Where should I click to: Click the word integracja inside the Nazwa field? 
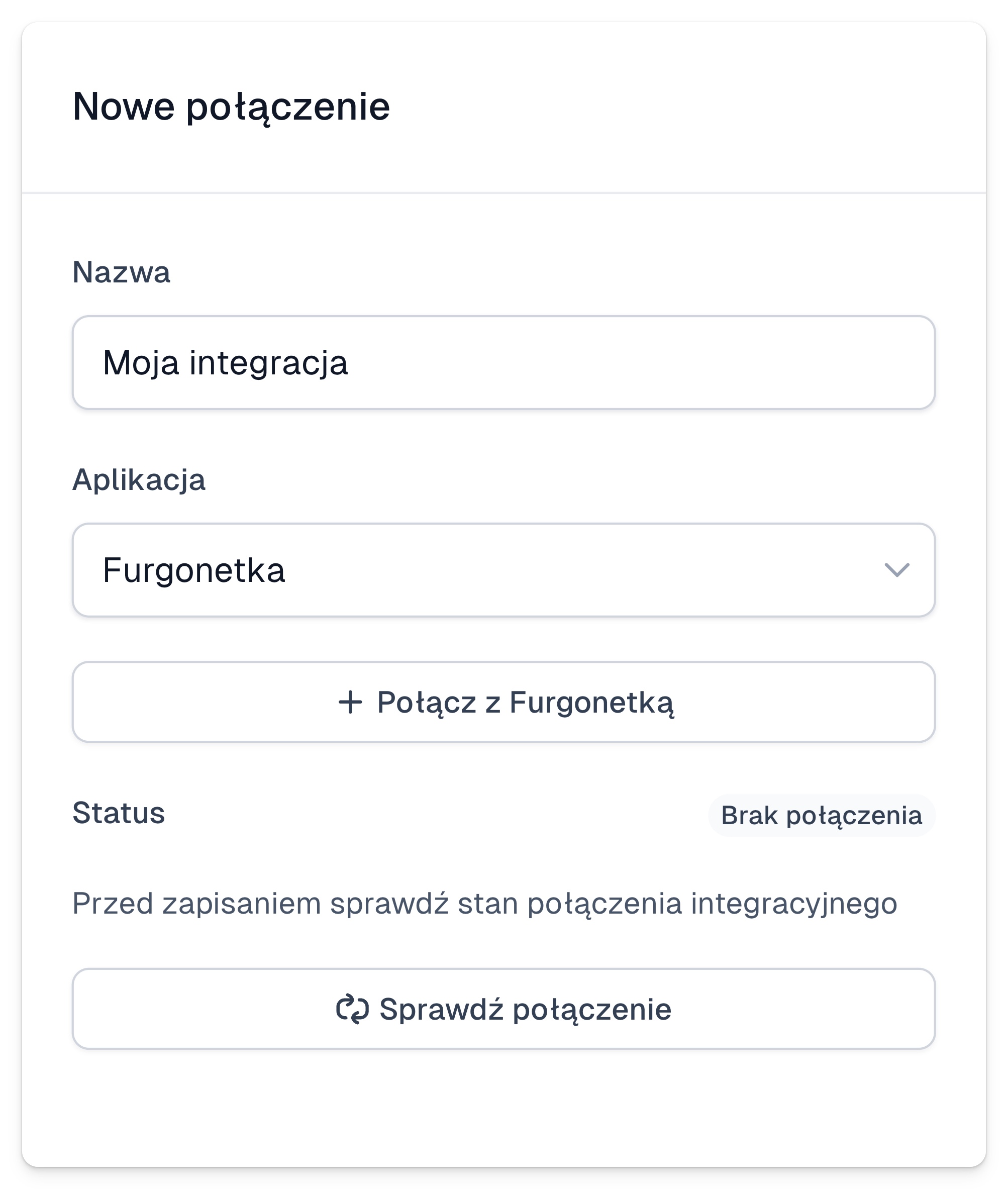268,364
